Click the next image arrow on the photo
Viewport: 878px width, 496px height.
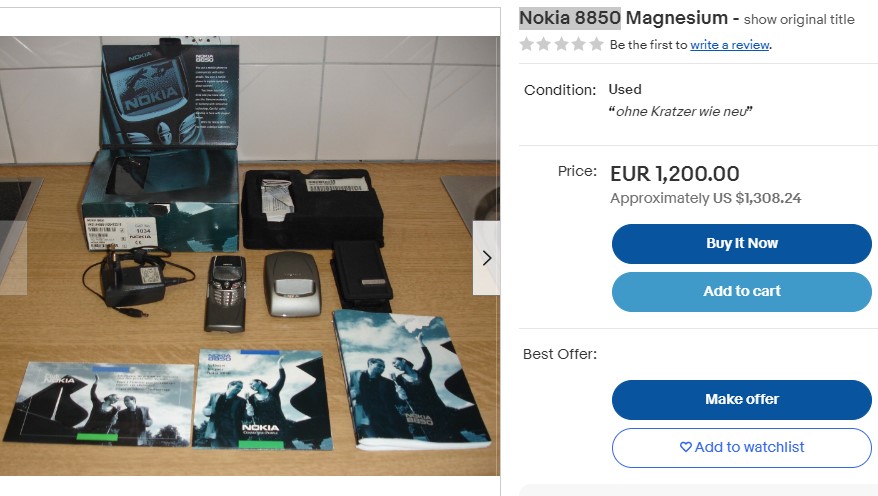point(487,258)
